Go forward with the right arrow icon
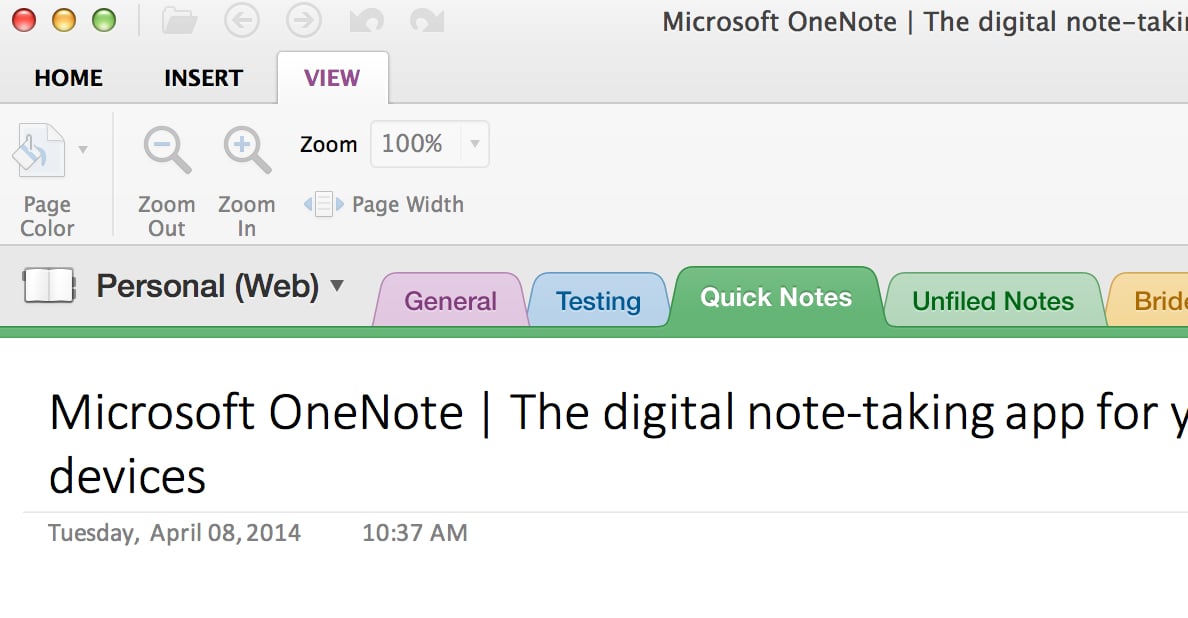 tap(303, 21)
